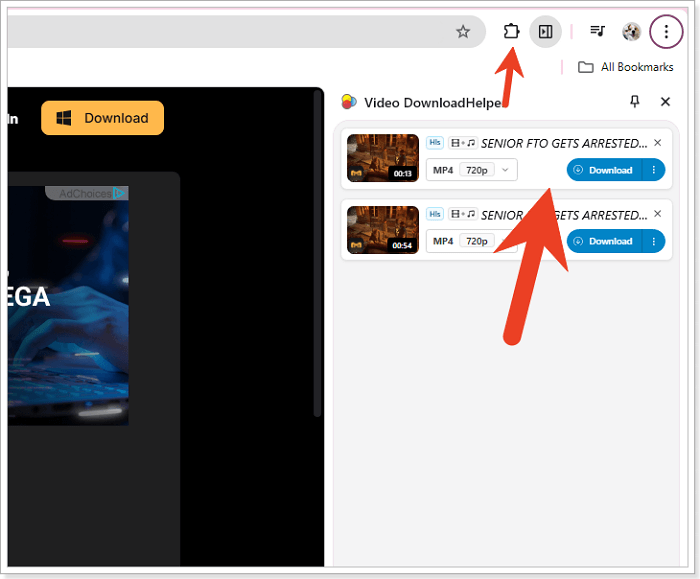The image size is (700, 579).
Task: Close the Video DownloadHelper side panel
Action: click(x=665, y=102)
